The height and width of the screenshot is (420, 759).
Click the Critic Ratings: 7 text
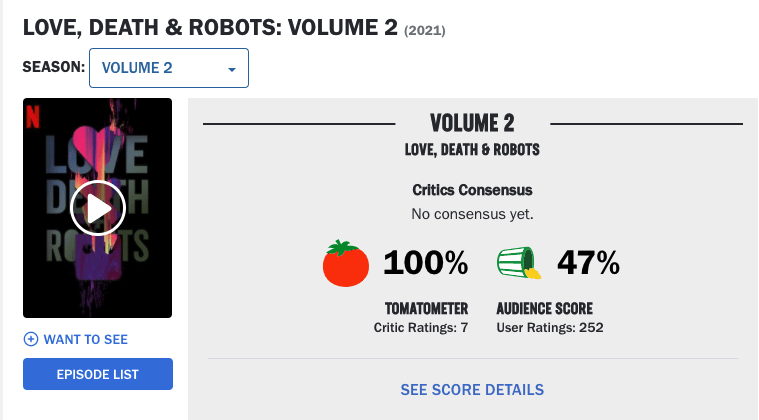pyautogui.click(x=421, y=328)
